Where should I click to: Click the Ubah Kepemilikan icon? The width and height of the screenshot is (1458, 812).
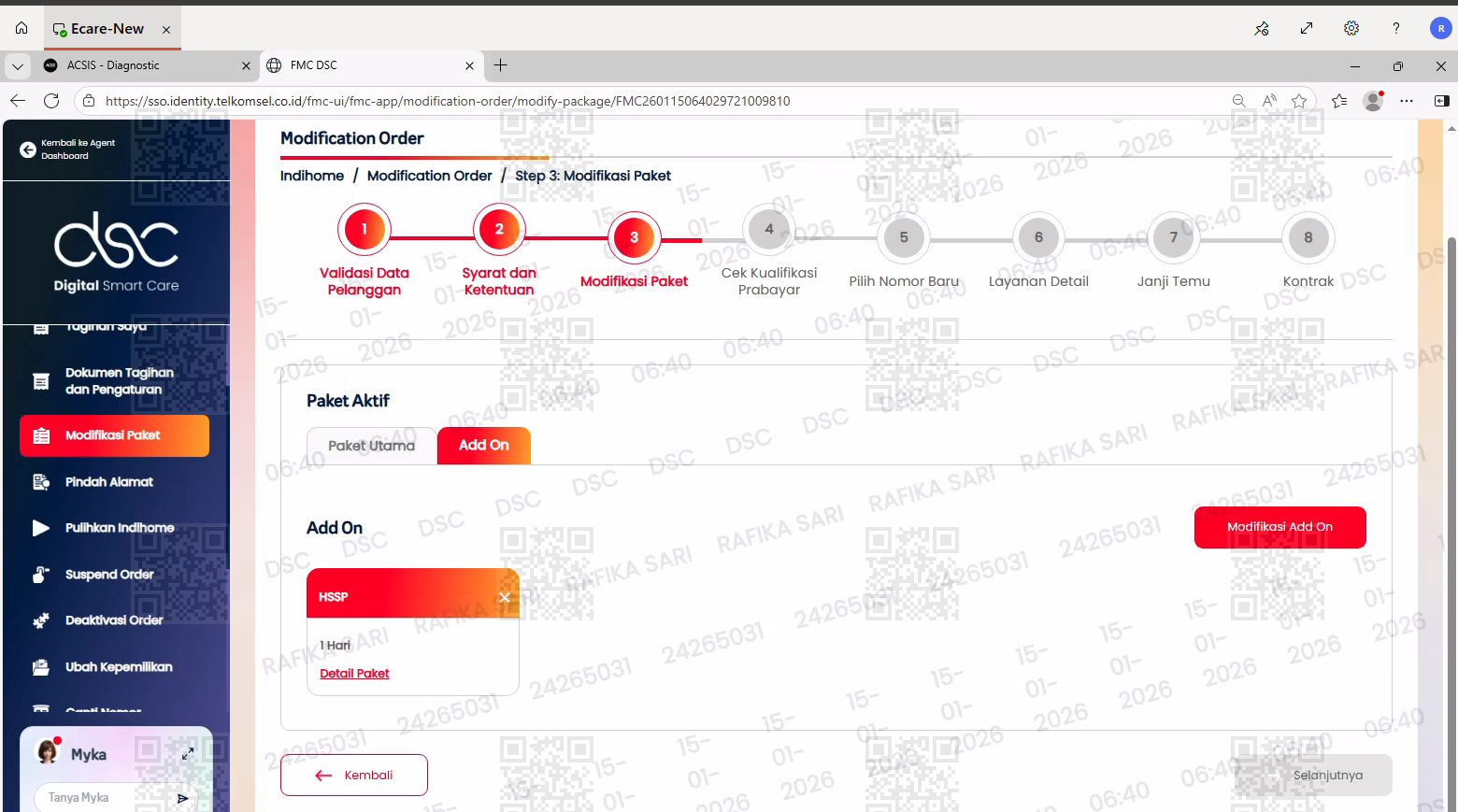(x=41, y=667)
